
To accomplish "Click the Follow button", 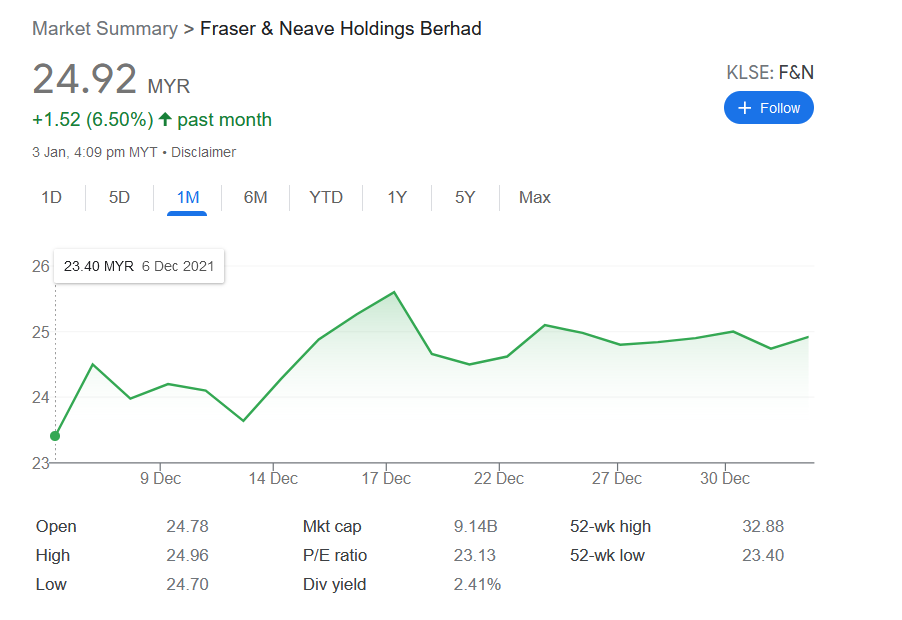I will pos(769,108).
